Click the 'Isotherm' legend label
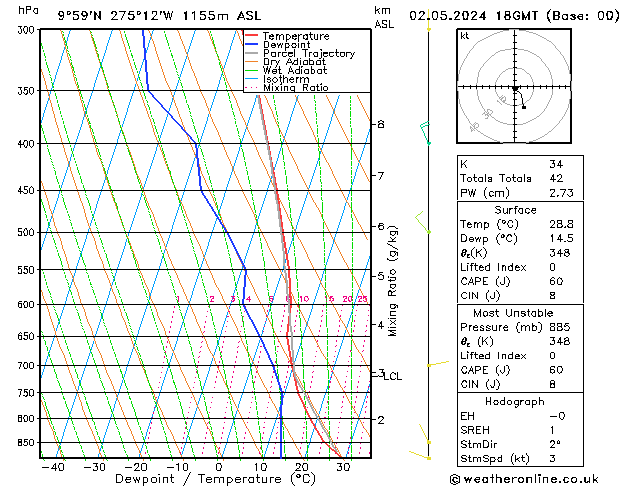This screenshot has height=486, width=629. (x=286, y=79)
